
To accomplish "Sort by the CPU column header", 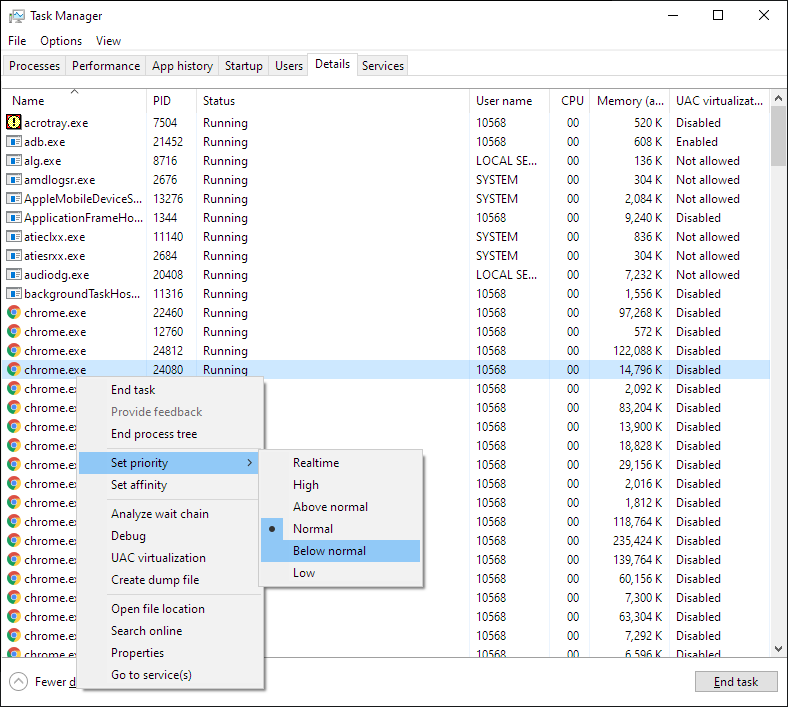I will pos(570,100).
